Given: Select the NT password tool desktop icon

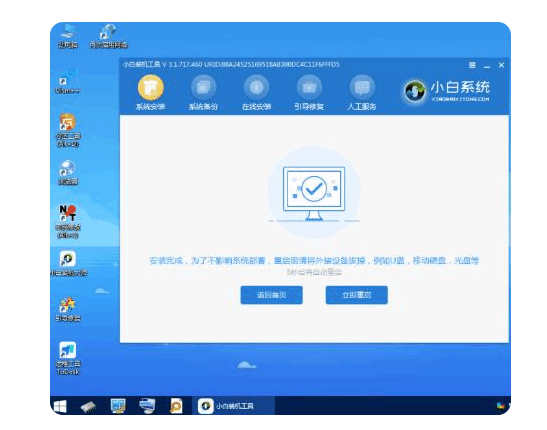Looking at the screenshot, I should (x=68, y=222).
